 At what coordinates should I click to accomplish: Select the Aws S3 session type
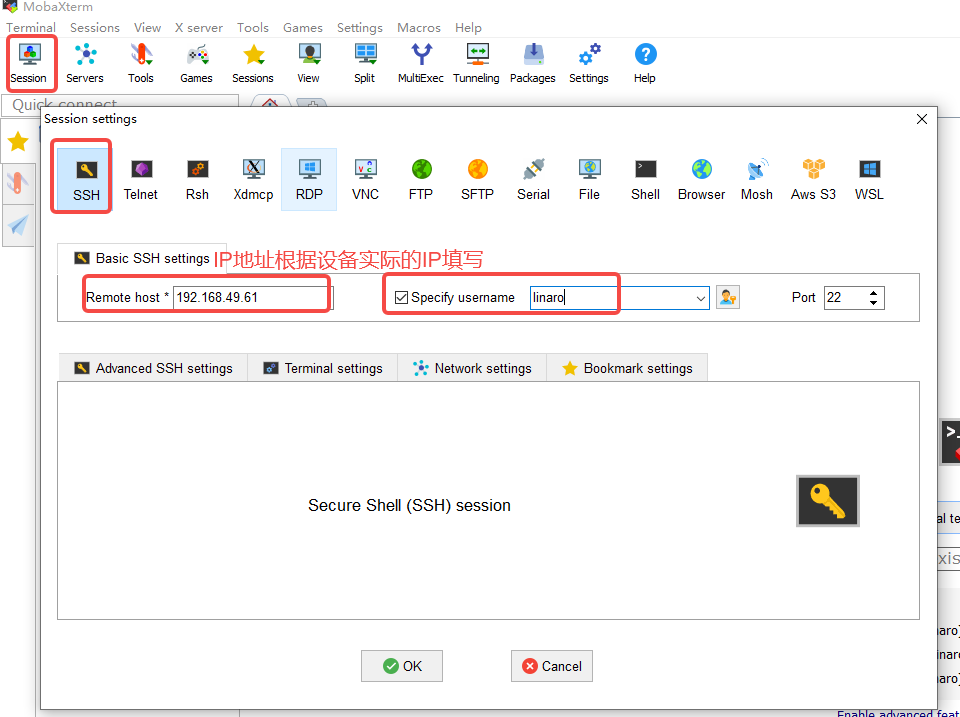coord(813,179)
